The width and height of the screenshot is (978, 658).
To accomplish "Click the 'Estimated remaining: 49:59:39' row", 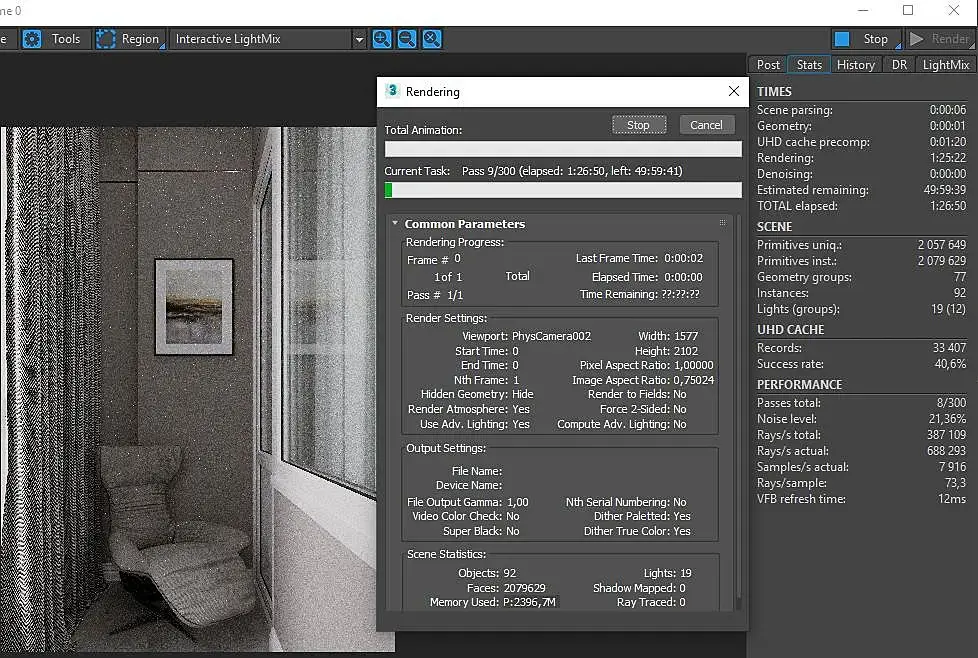I will coord(861,190).
